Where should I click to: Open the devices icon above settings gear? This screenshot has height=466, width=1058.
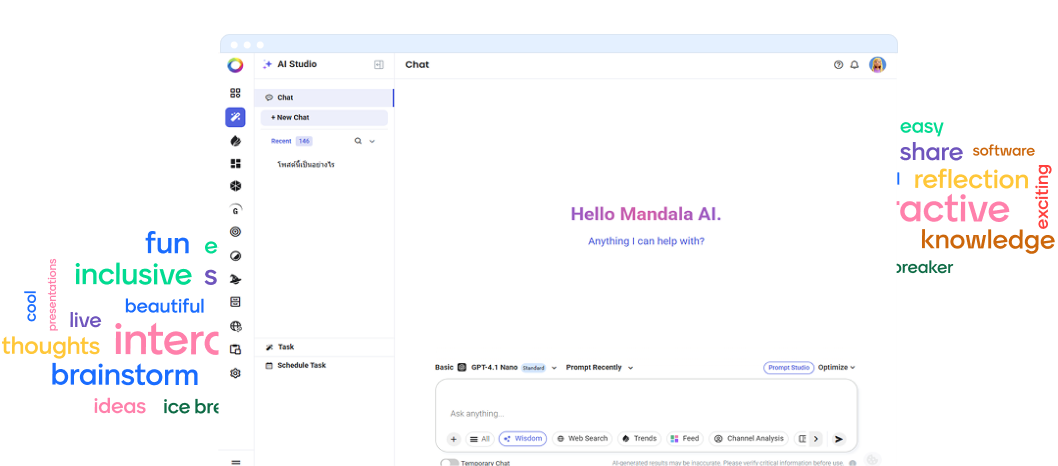tap(235, 349)
